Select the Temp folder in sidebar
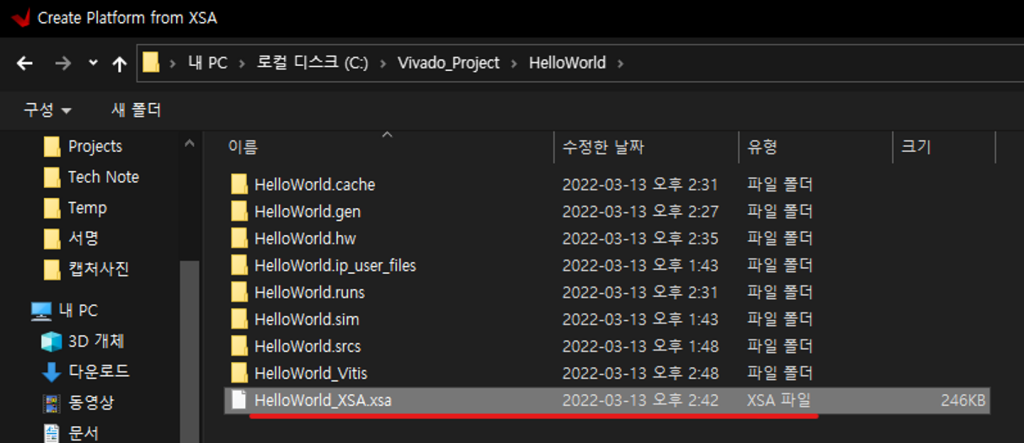This screenshot has width=1024, height=443. click(x=87, y=208)
